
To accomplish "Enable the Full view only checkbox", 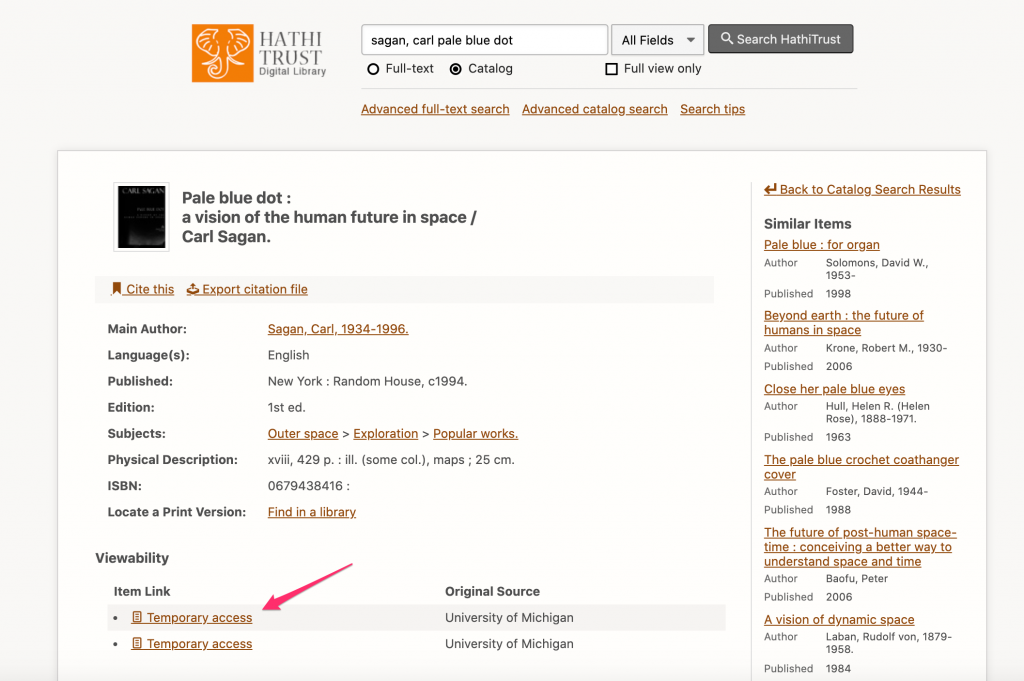I will coord(611,69).
